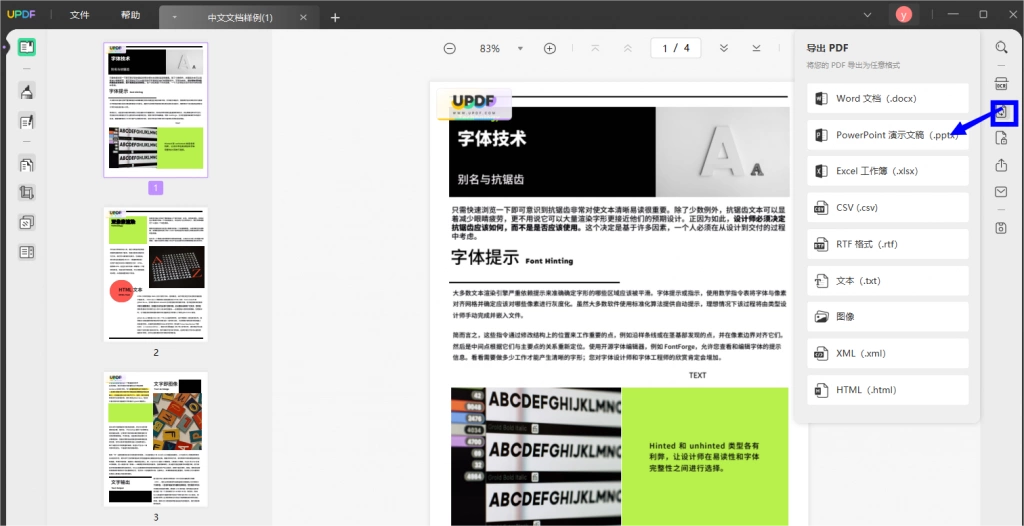Open the OCR recognition tool
Viewport: 1024px width, 526px height.
pyautogui.click(x=1001, y=83)
